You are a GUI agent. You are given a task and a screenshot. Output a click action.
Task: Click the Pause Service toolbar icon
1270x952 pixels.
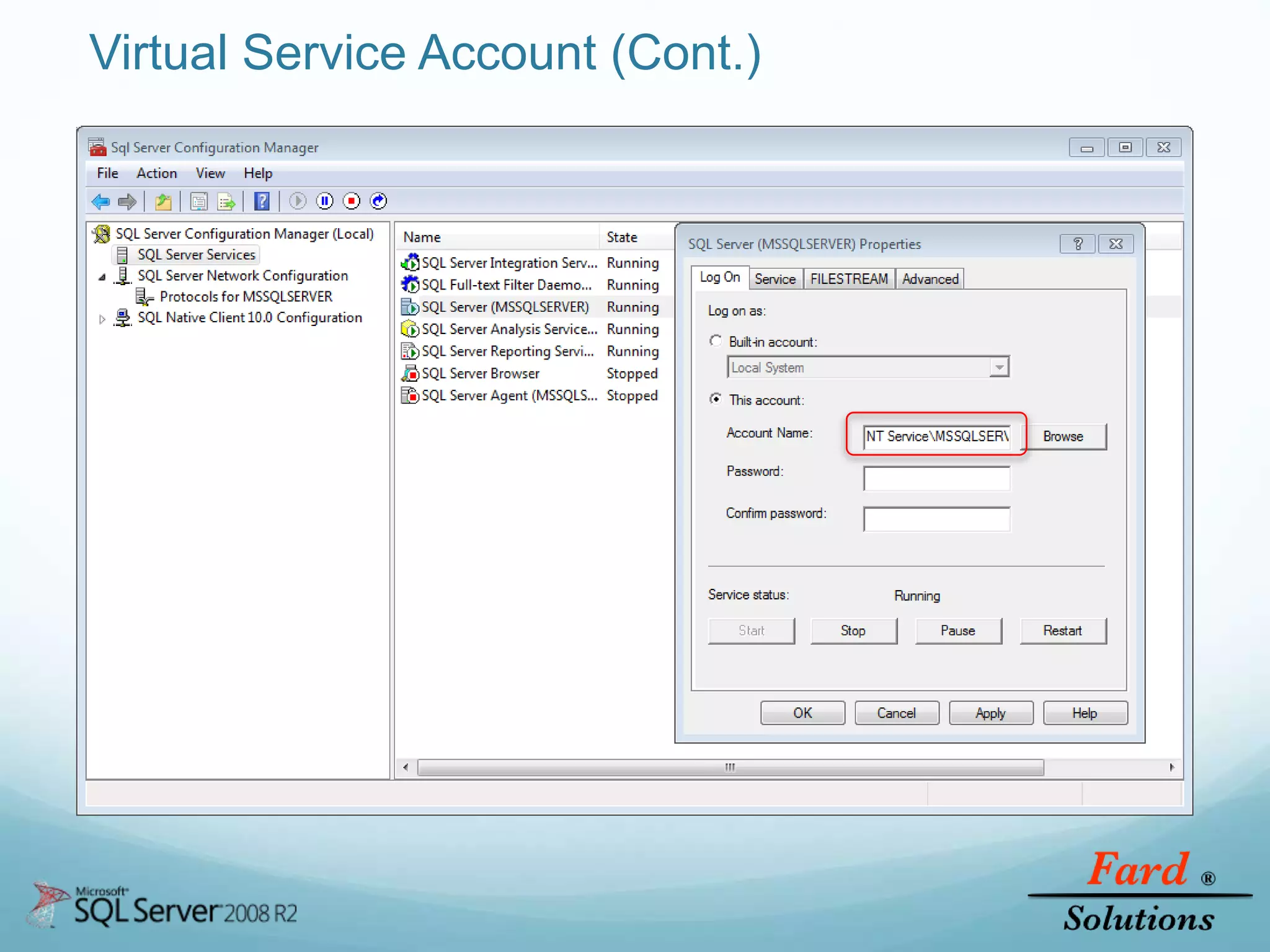[x=325, y=201]
